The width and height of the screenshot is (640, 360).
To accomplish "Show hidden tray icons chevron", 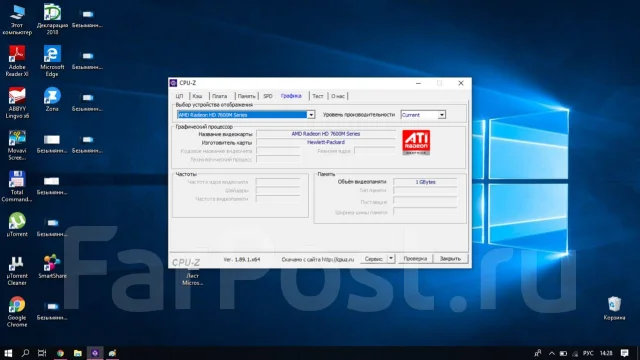I will pos(552,353).
